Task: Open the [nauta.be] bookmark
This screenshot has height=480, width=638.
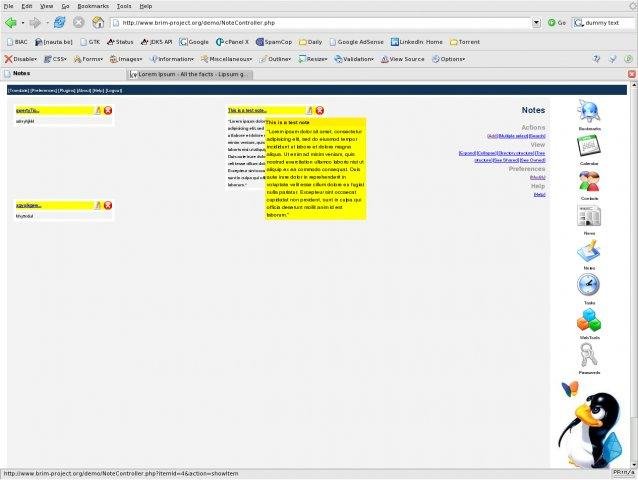Action: click(x=54, y=42)
